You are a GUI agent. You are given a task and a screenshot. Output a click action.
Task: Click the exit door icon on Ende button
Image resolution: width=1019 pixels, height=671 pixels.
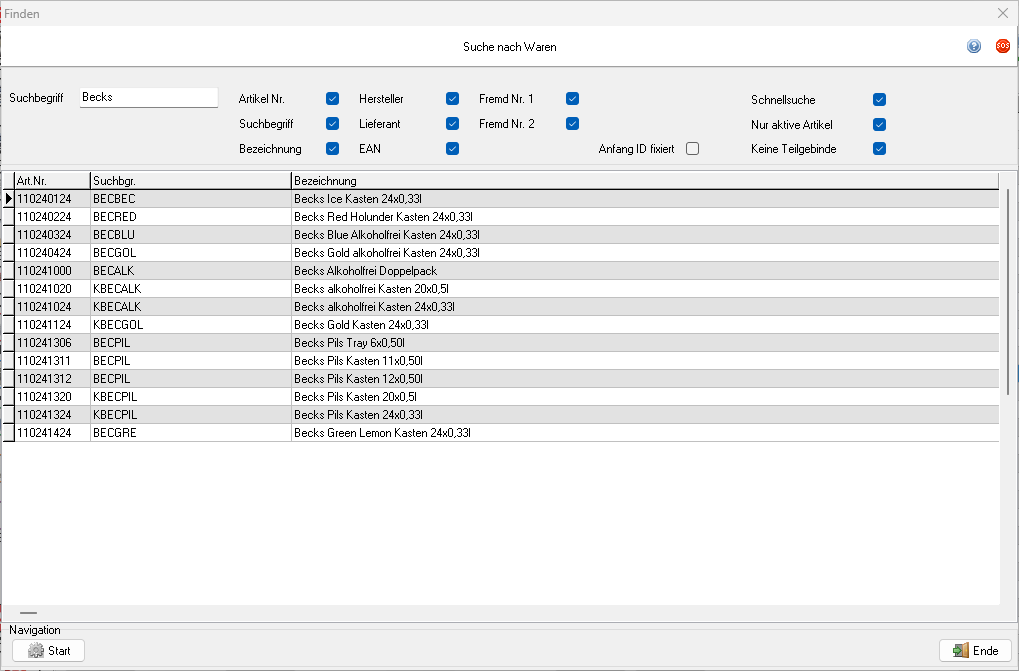tap(961, 651)
